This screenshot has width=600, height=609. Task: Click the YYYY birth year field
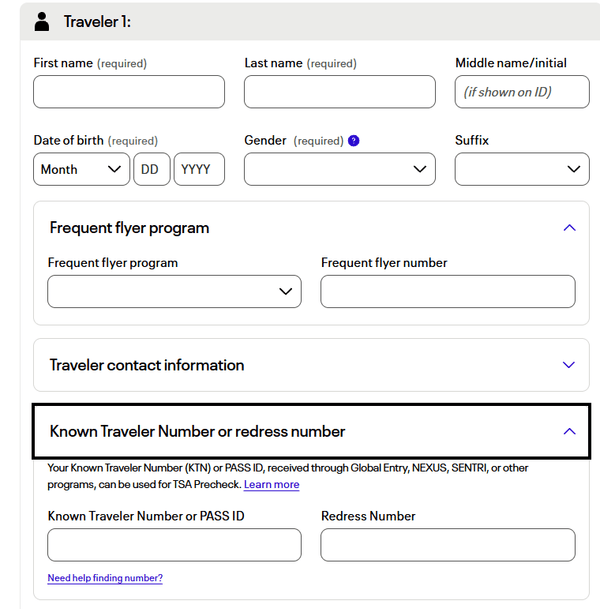[198, 170]
